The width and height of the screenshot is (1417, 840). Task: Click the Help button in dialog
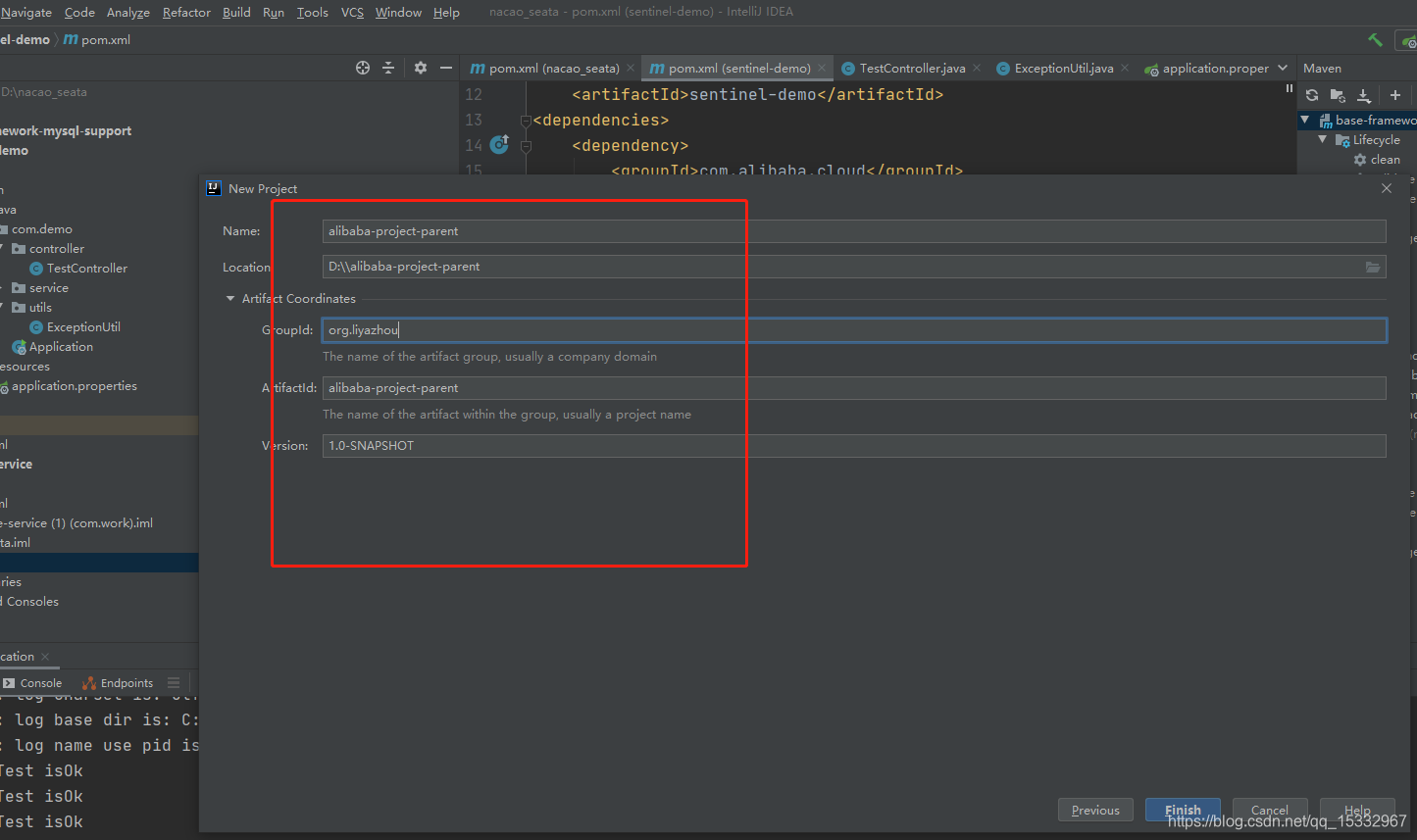coord(1357,811)
